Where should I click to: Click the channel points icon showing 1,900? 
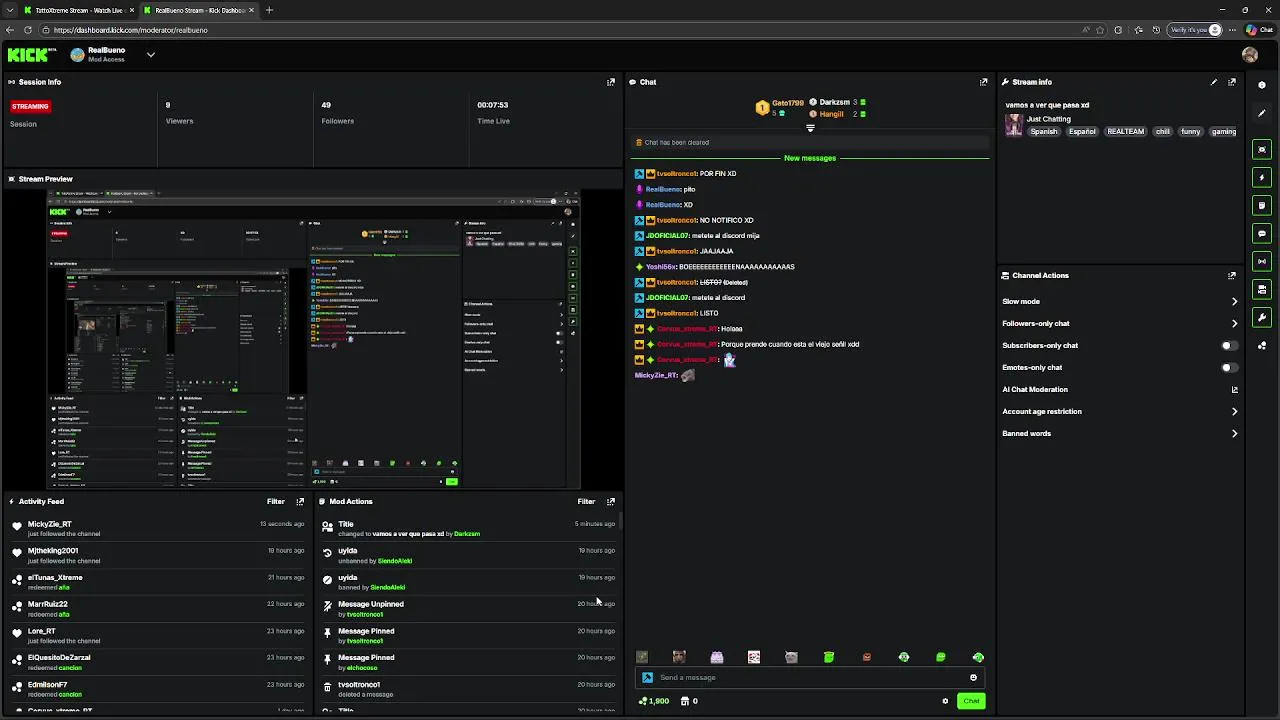tap(654, 701)
